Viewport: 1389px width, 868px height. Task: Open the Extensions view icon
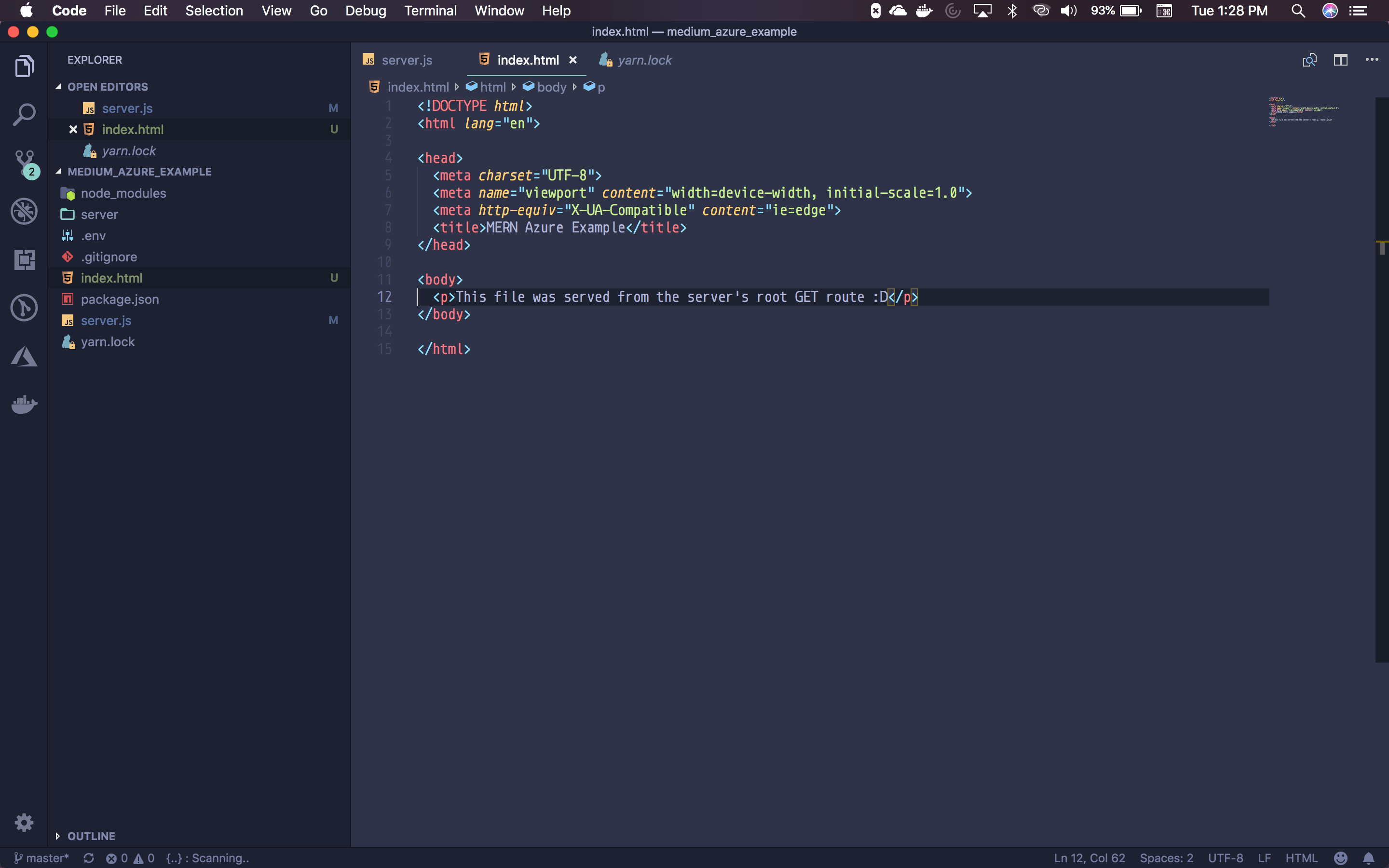24,259
